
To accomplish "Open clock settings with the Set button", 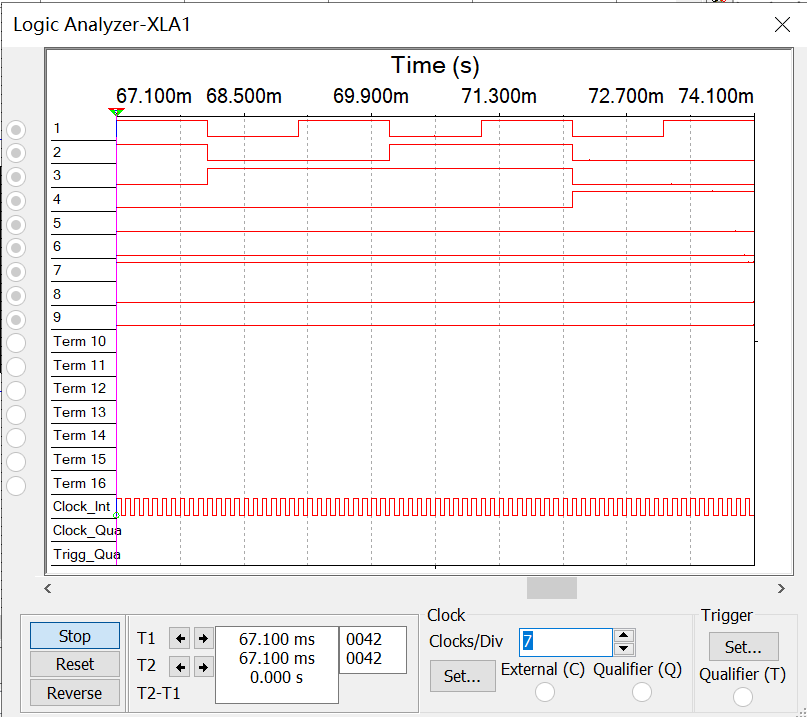I will point(462,676).
